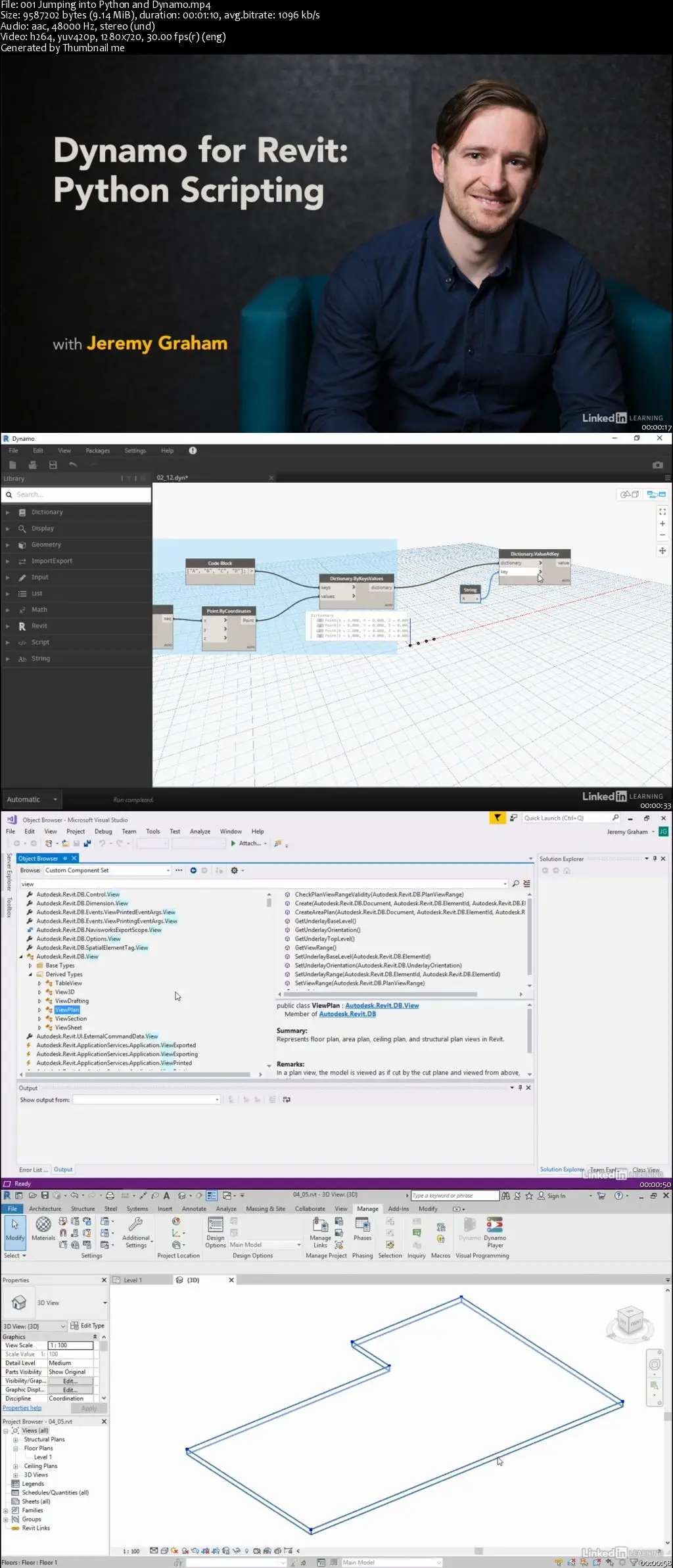Image resolution: width=673 pixels, height=1568 pixels.
Task: Toggle Dynamo 3D background preview button
Action: 630,494
